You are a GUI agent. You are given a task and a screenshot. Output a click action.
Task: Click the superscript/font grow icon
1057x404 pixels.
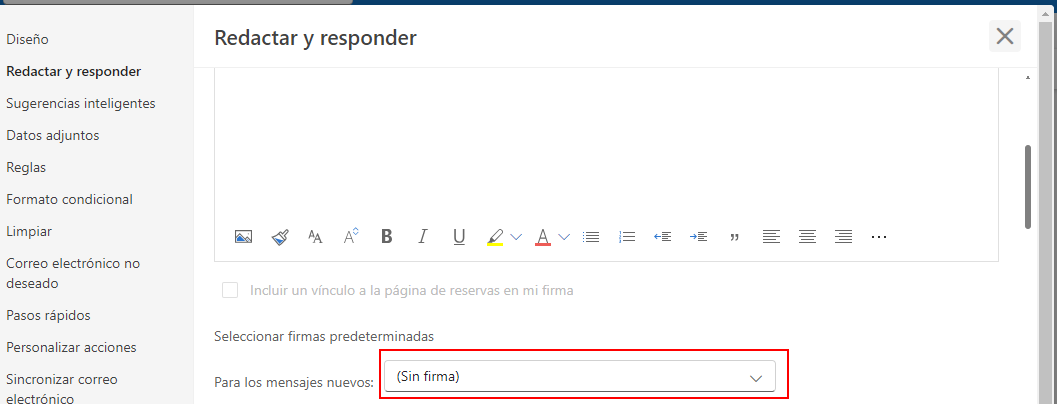tap(351, 236)
